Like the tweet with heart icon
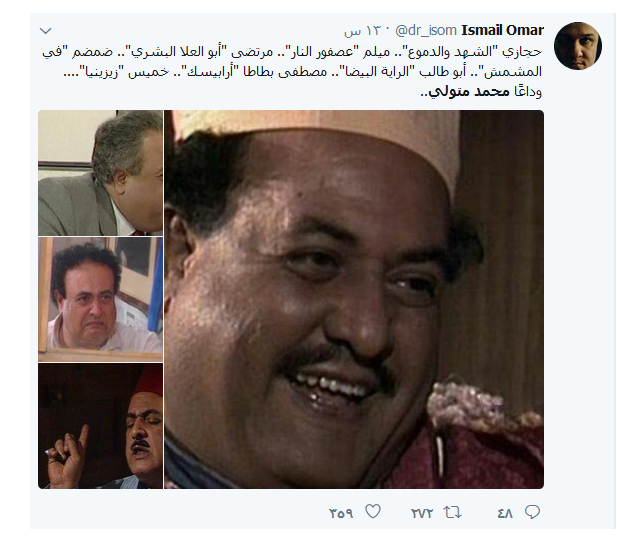Viewport: 617px width, 536px height. [373, 512]
